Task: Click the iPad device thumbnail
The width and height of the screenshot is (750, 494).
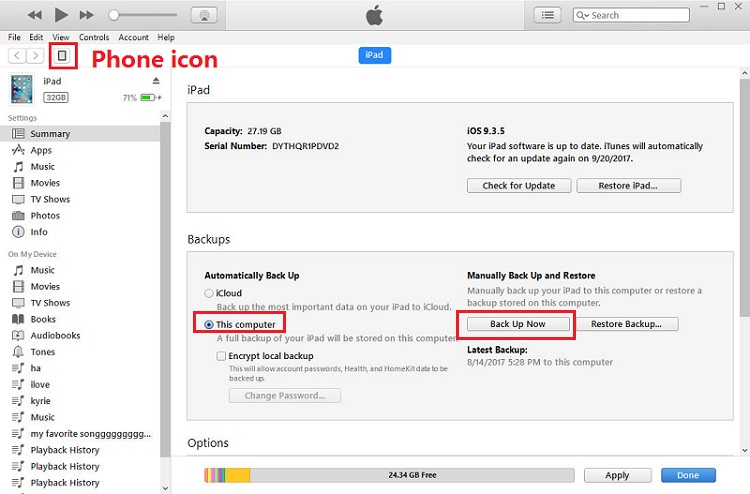Action: click(22, 89)
